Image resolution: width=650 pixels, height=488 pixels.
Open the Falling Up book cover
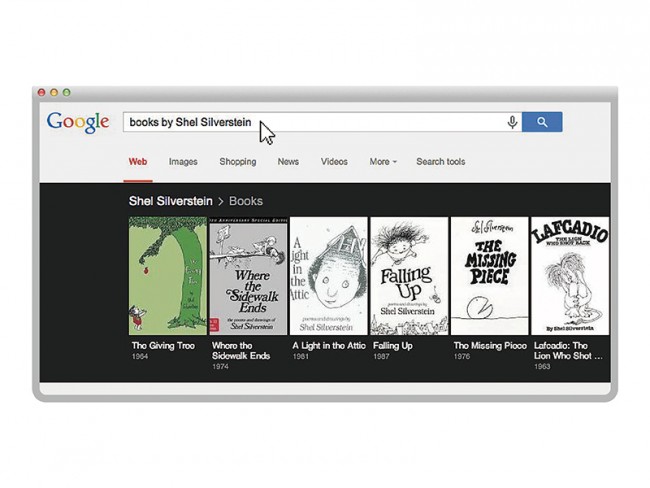[x=408, y=276]
